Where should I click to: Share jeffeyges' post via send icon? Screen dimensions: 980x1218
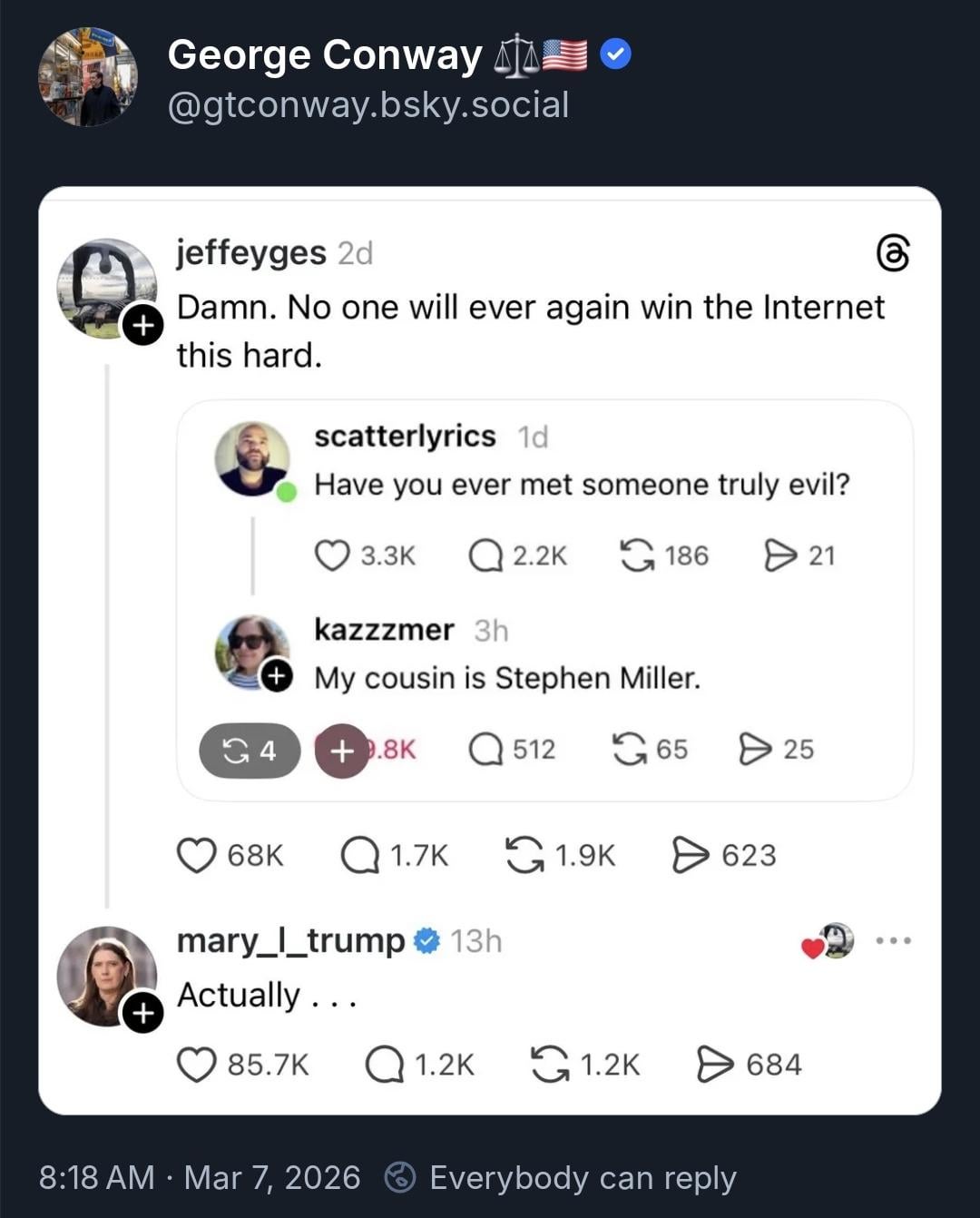[691, 855]
